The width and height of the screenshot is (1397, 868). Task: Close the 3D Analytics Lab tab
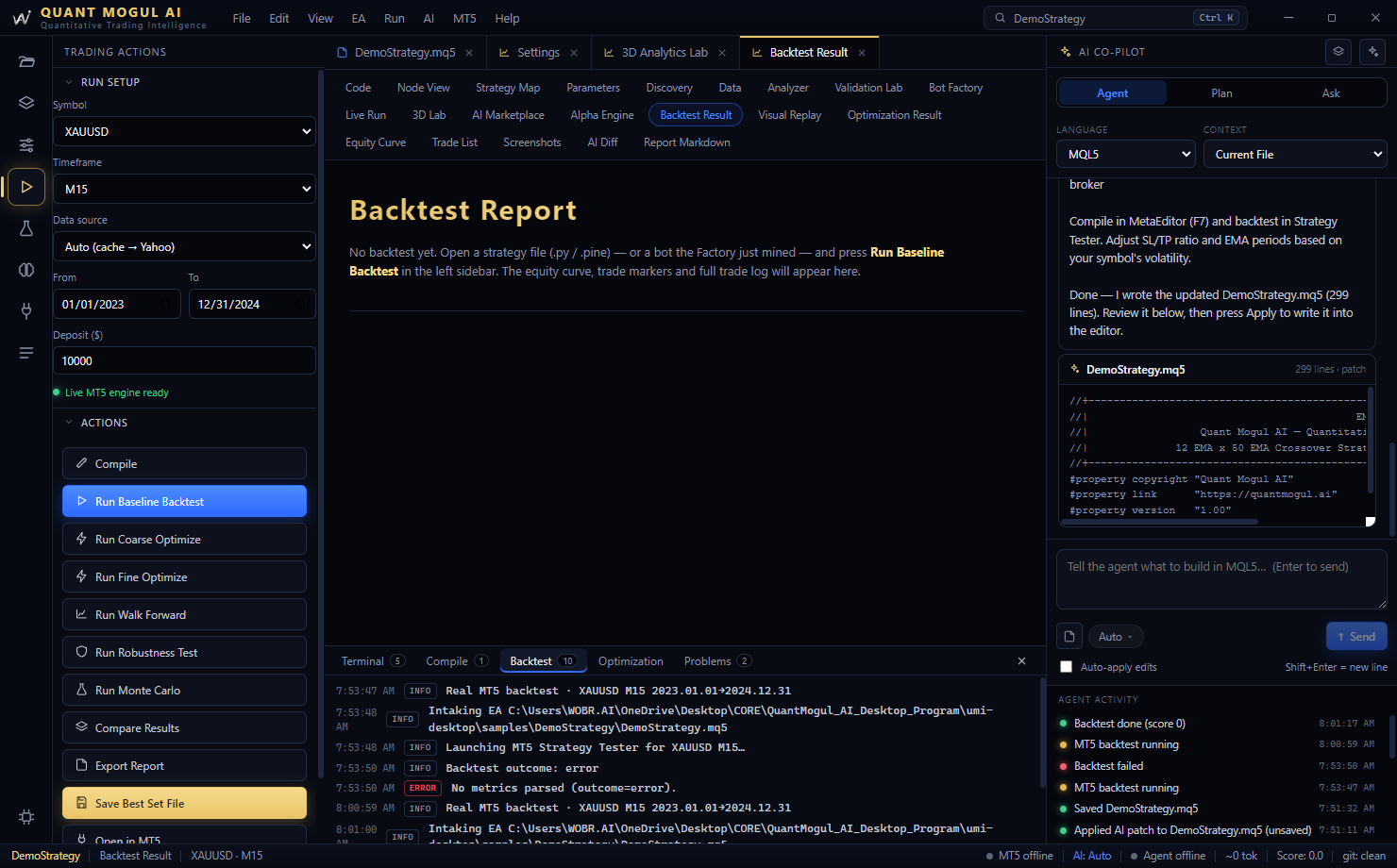(x=722, y=53)
